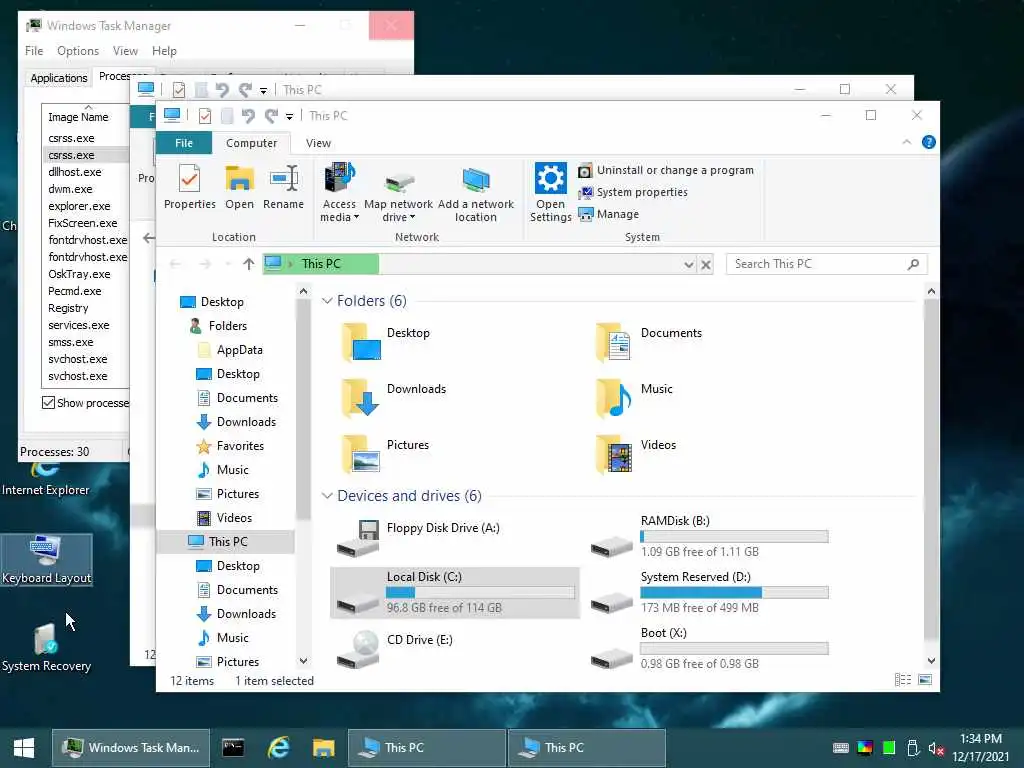Open Task Manager File menu
Image resolution: width=1024 pixels, height=768 pixels.
(34, 51)
